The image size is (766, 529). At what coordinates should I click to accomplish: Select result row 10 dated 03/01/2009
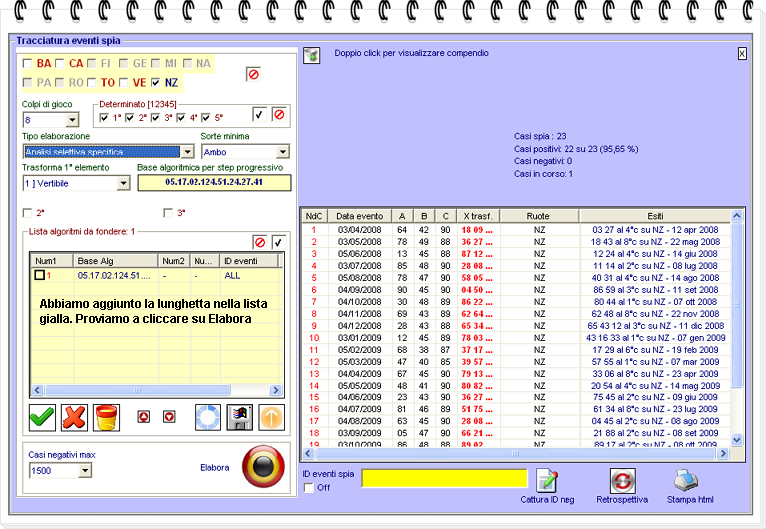(x=516, y=338)
